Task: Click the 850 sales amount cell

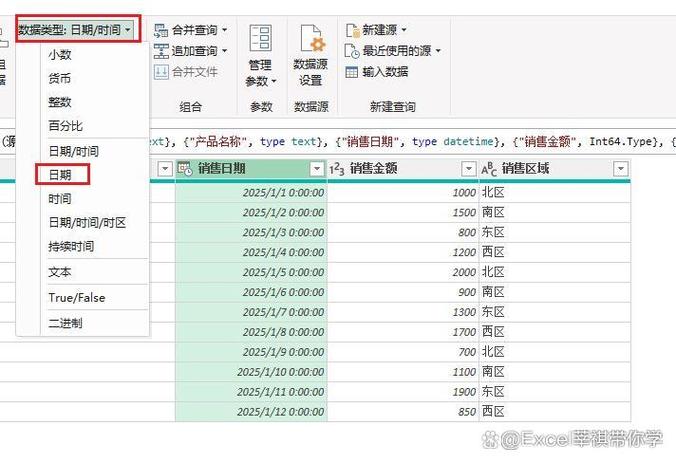Action: click(403, 412)
